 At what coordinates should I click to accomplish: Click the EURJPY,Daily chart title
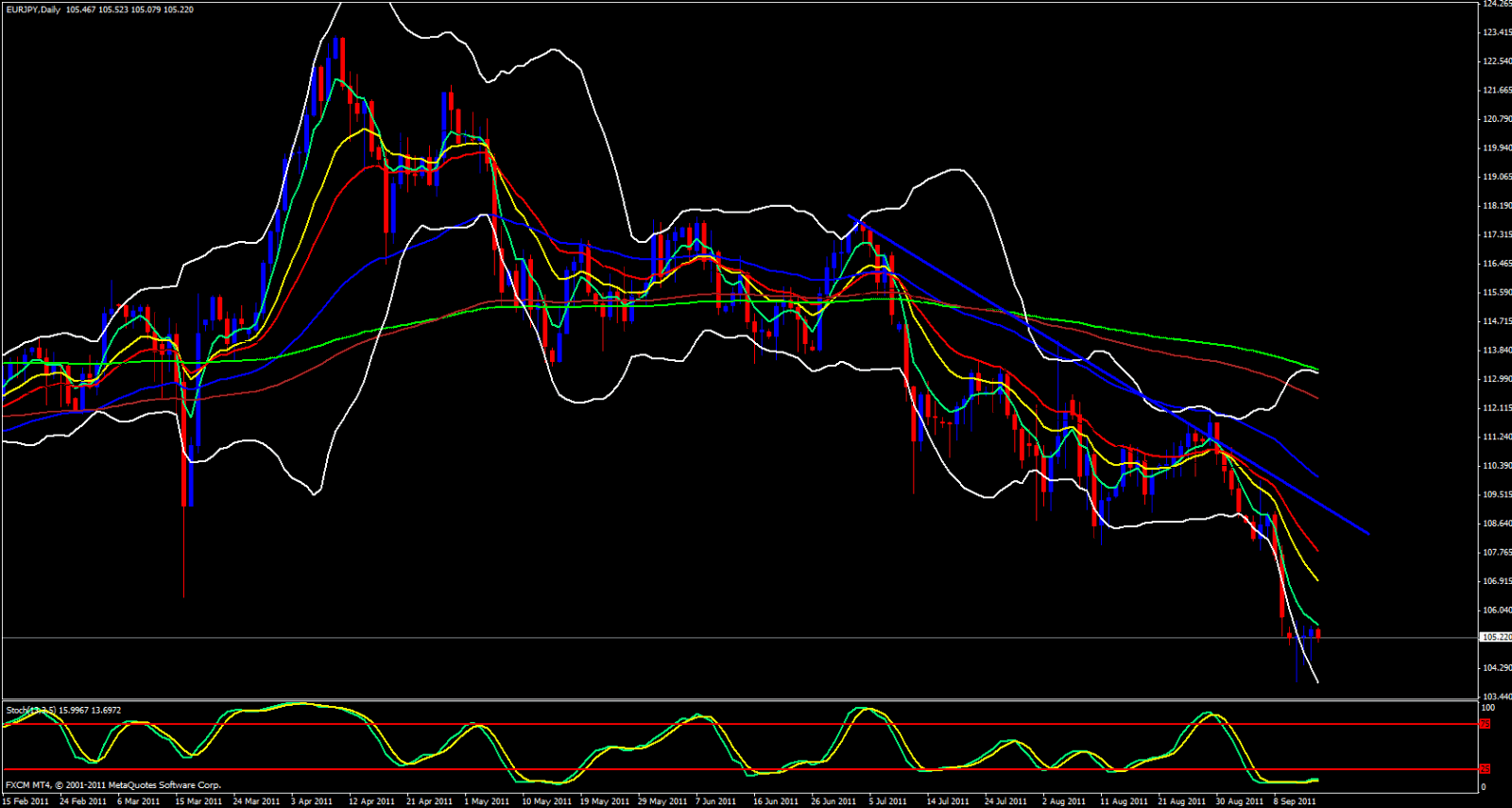point(34,9)
